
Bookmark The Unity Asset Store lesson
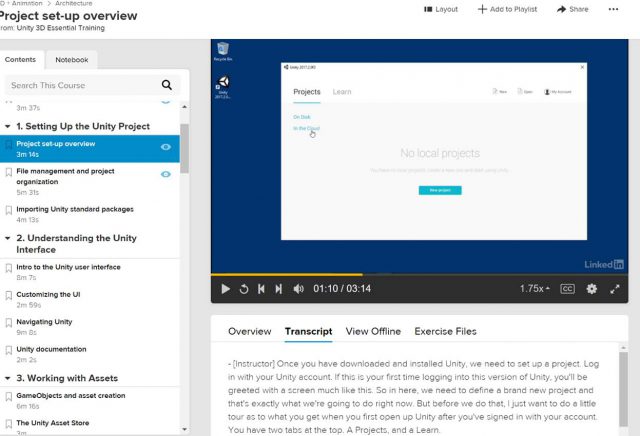tap(8, 424)
